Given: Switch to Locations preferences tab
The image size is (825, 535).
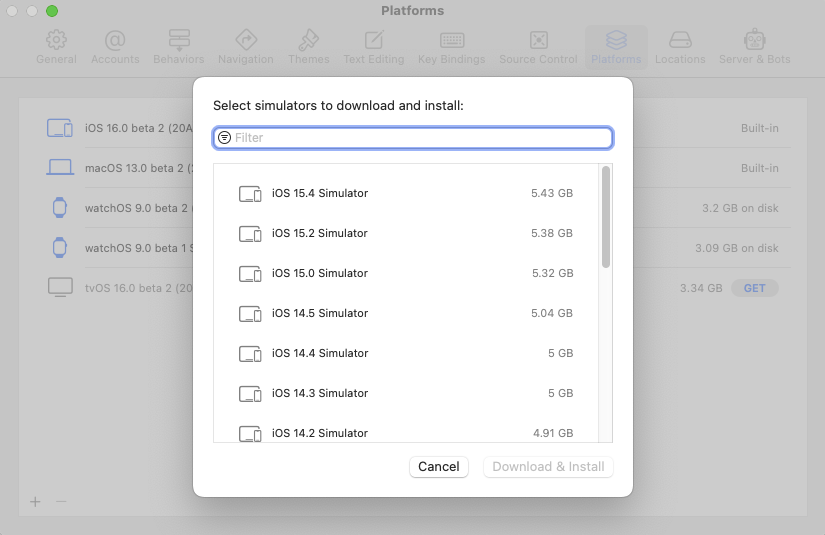Looking at the screenshot, I should tap(680, 46).
